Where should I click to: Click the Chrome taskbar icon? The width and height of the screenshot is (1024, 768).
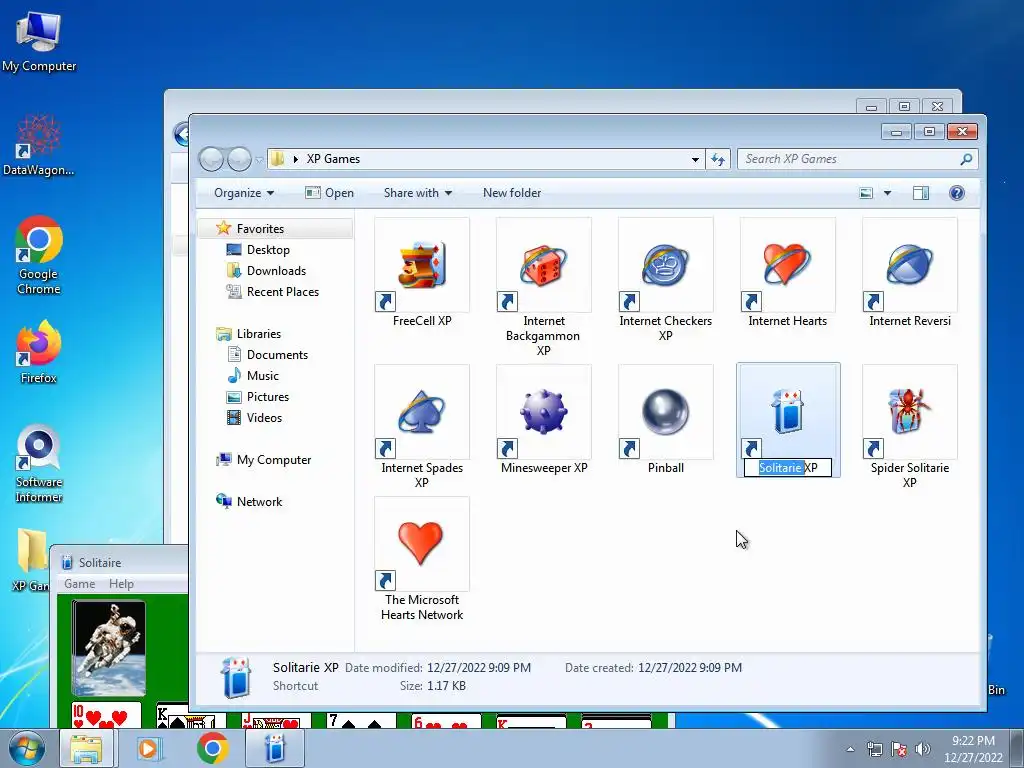click(x=212, y=748)
